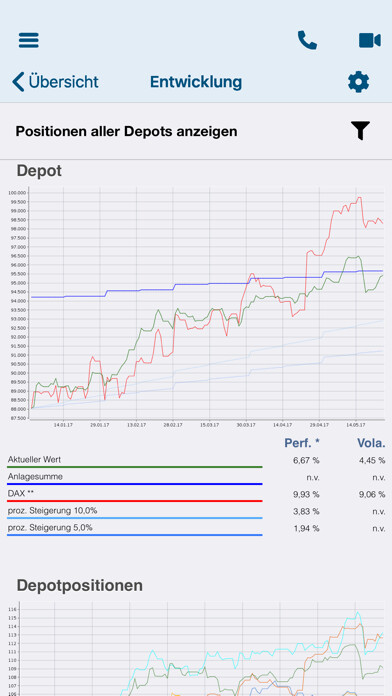The height and width of the screenshot is (696, 392).
Task: Toggle the Anlagesumme legend entry
Action: (135, 479)
